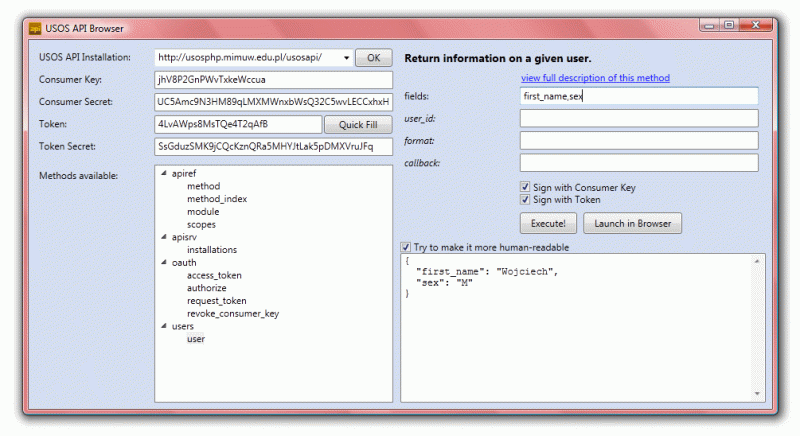Maximize the USOS API Browser window
Image resolution: width=800 pixels, height=436 pixels.
(x=729, y=25)
